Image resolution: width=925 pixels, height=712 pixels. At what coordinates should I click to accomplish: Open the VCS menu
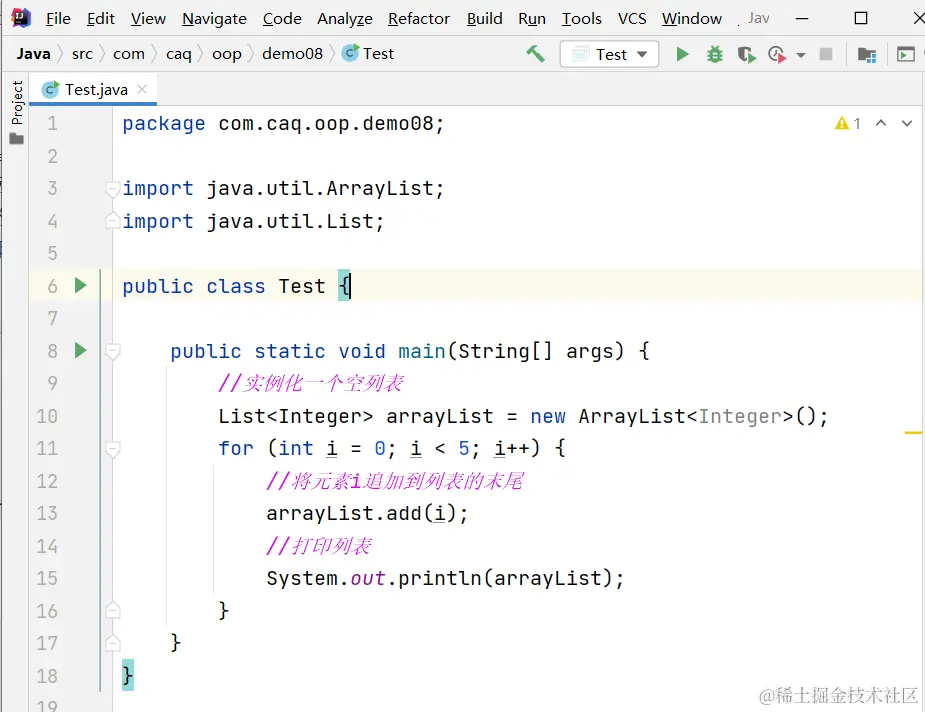click(x=632, y=19)
